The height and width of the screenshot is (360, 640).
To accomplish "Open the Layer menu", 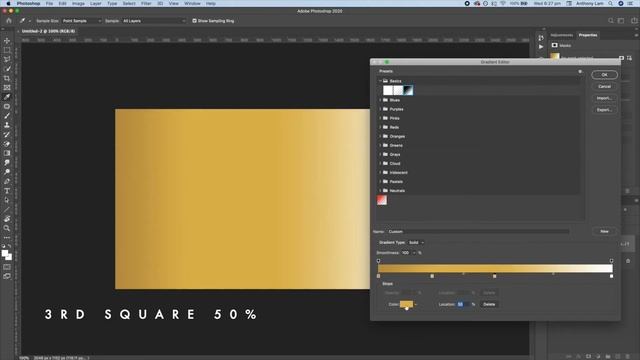I will tap(96, 3).
